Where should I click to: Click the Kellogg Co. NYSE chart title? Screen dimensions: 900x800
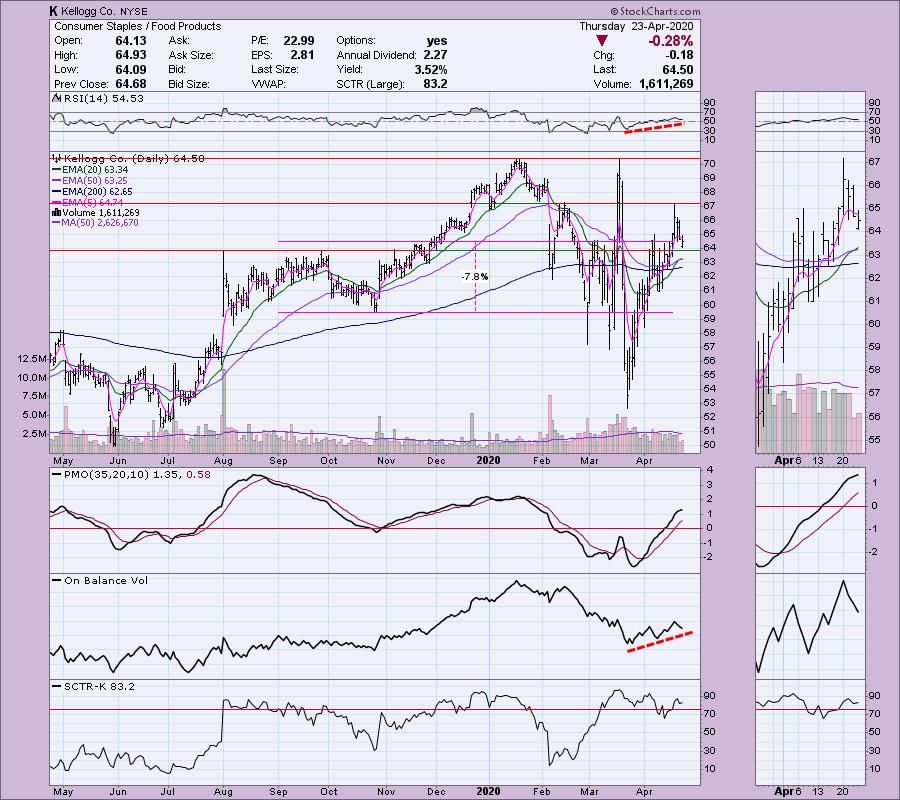(98, 11)
